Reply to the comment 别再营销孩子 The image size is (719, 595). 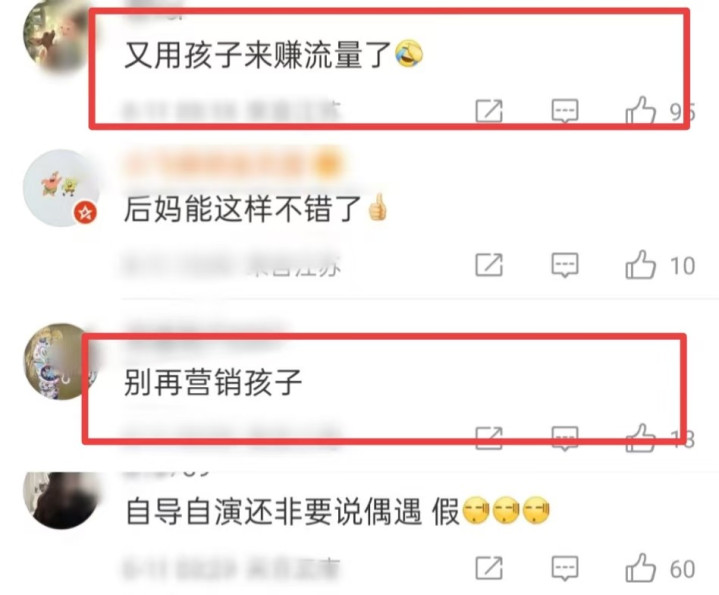[x=565, y=438]
